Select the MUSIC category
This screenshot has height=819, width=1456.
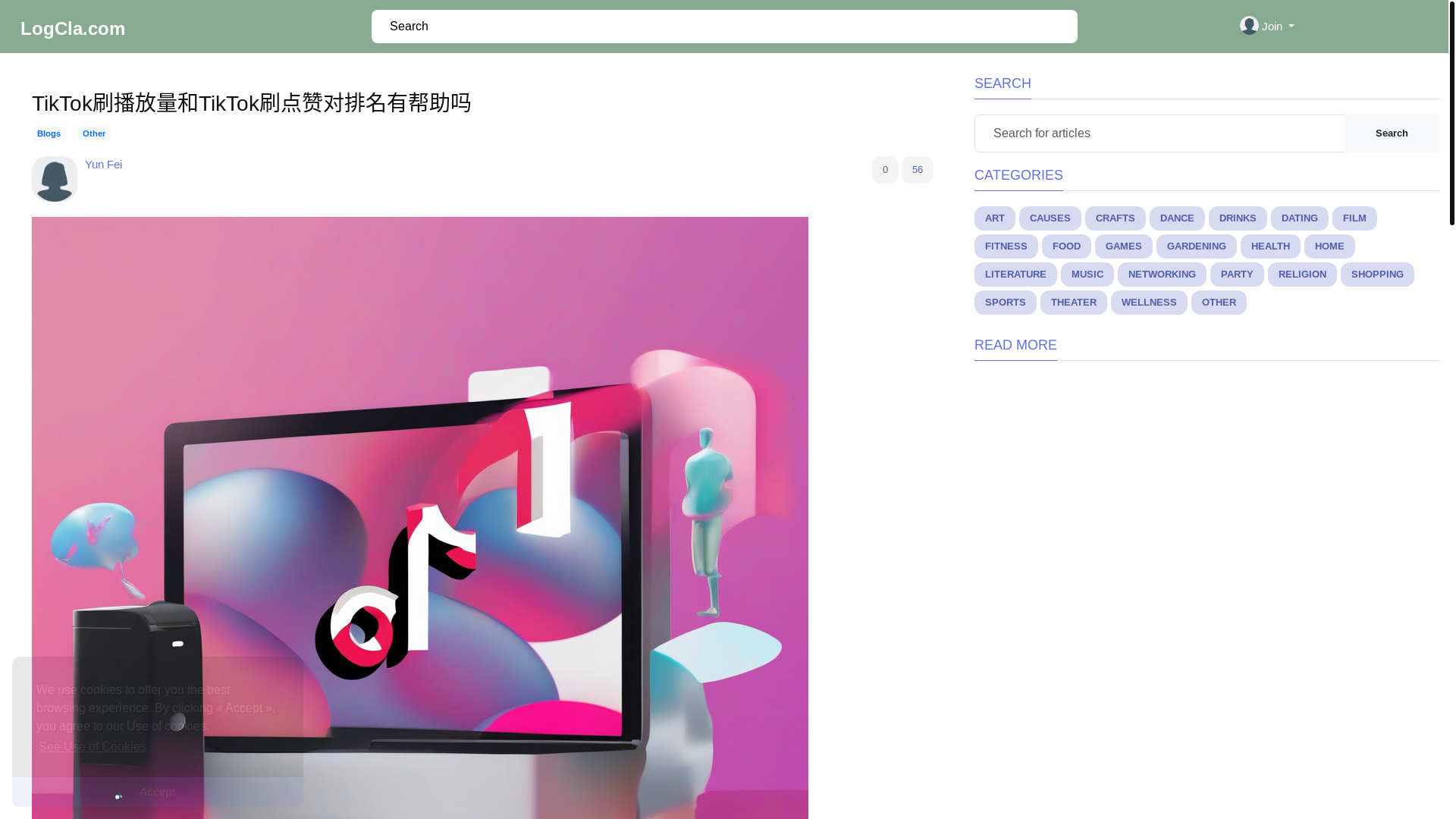[x=1087, y=275]
